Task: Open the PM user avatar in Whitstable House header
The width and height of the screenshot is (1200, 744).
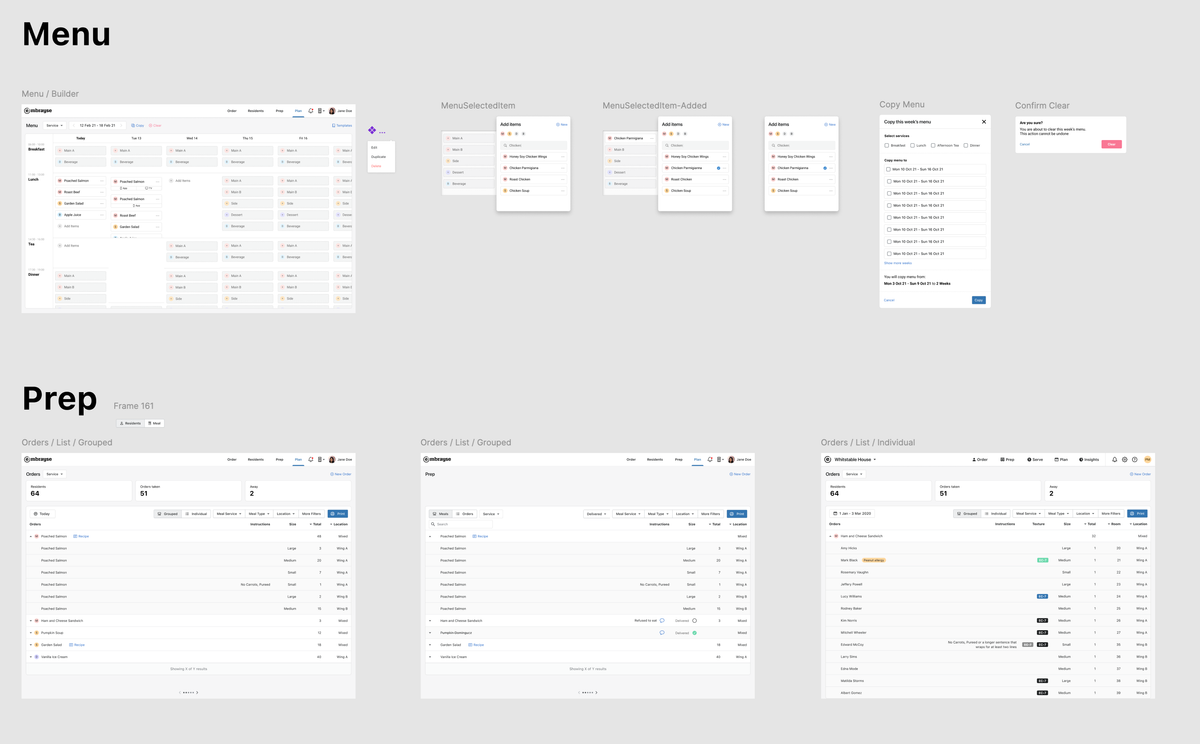Action: [x=1147, y=460]
